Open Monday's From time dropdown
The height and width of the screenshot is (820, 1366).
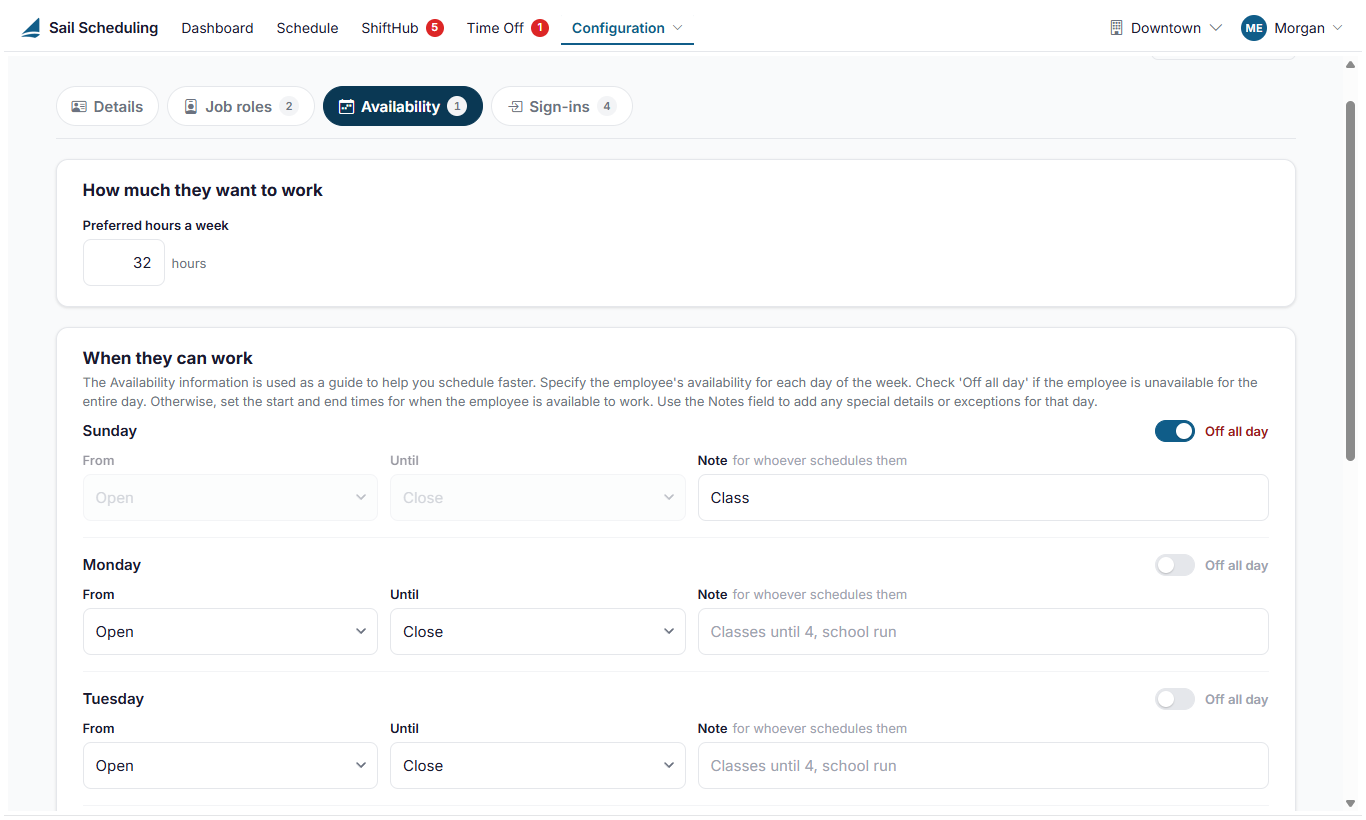[x=230, y=632]
